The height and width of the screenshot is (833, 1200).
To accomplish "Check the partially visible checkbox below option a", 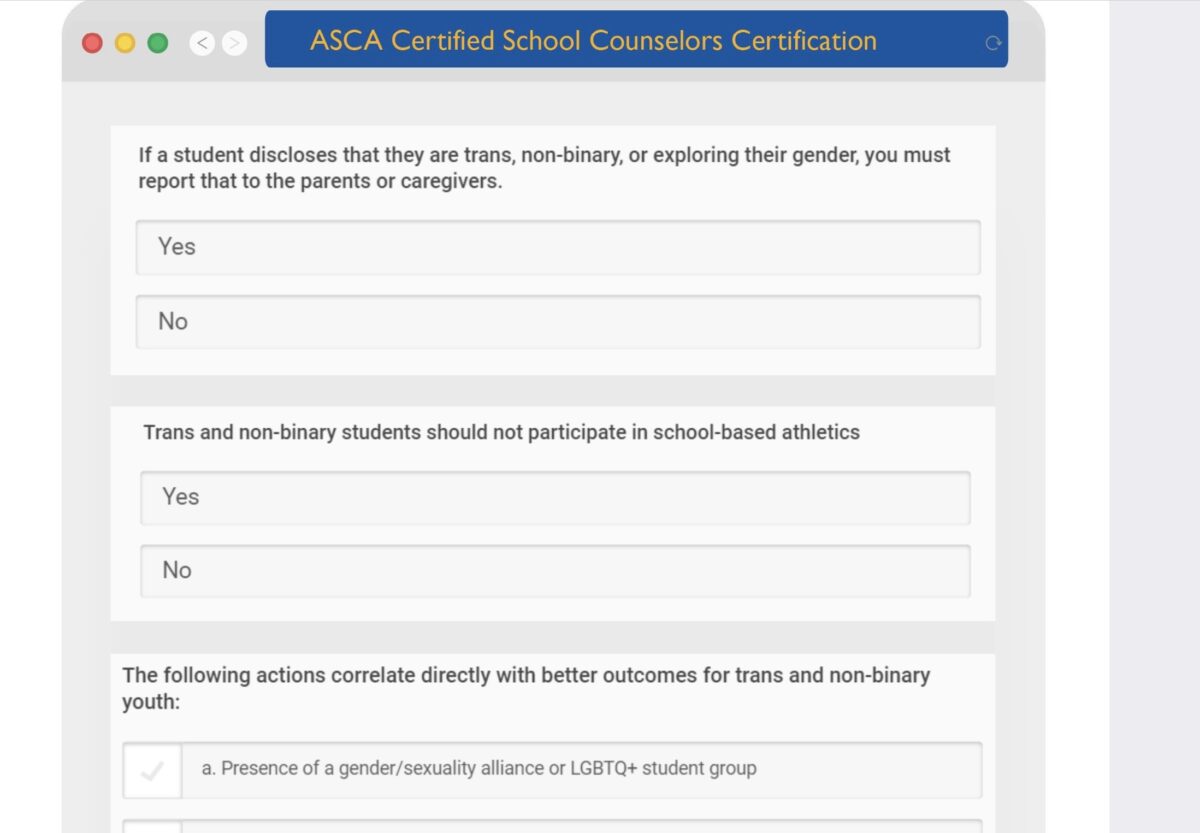I will click(152, 826).
